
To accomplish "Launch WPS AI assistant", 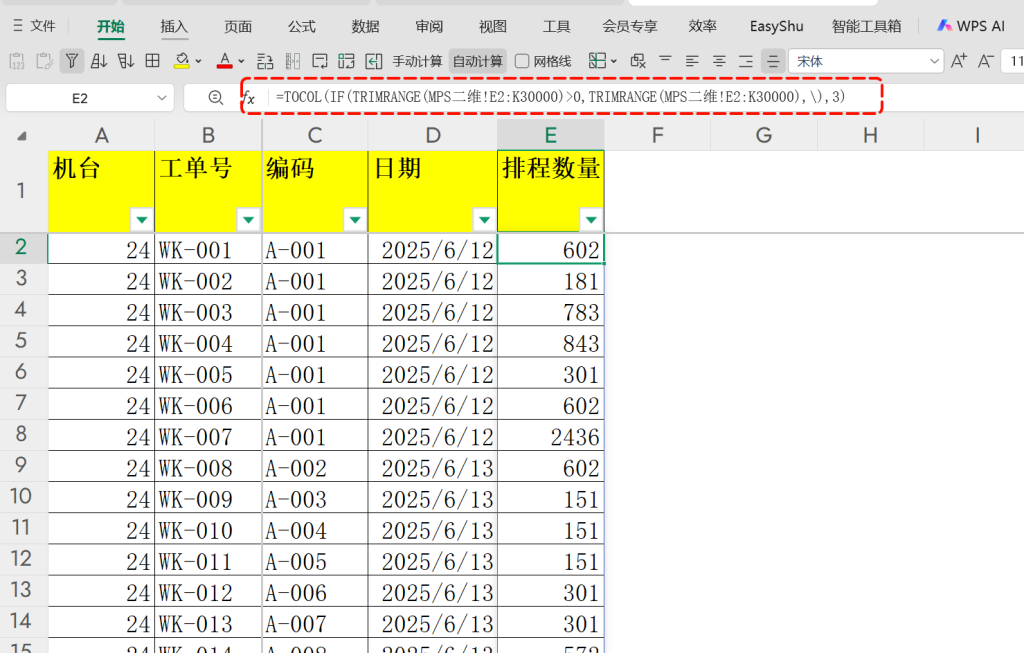I will (970, 26).
